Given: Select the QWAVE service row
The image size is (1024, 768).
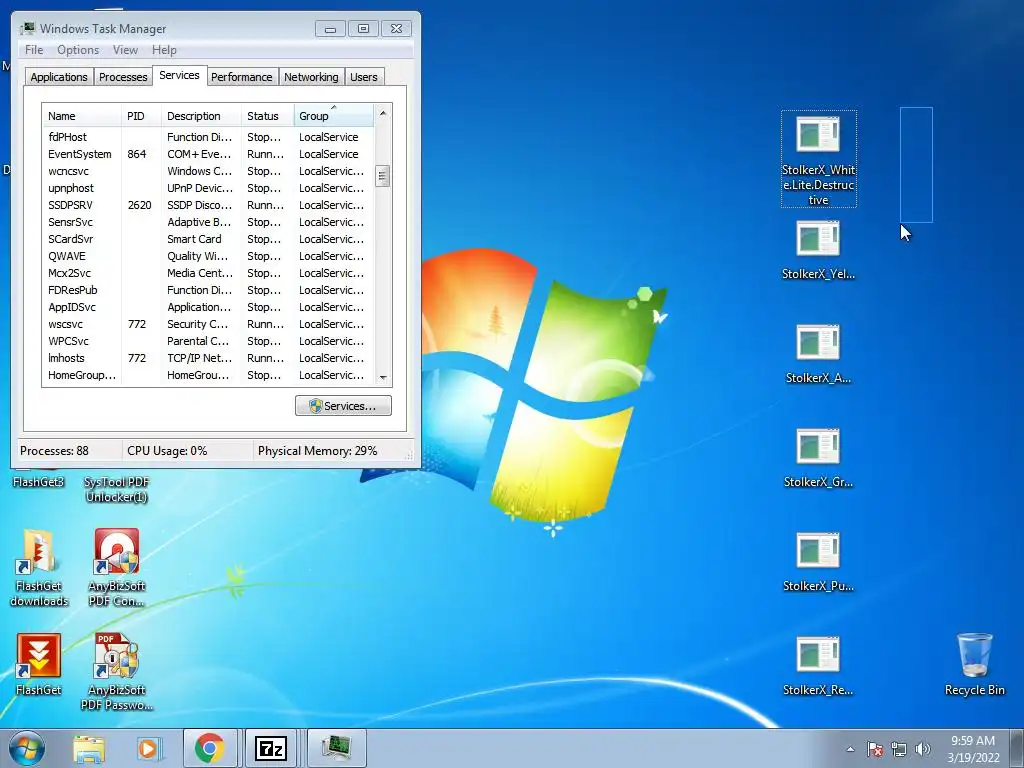Looking at the screenshot, I should point(208,256).
